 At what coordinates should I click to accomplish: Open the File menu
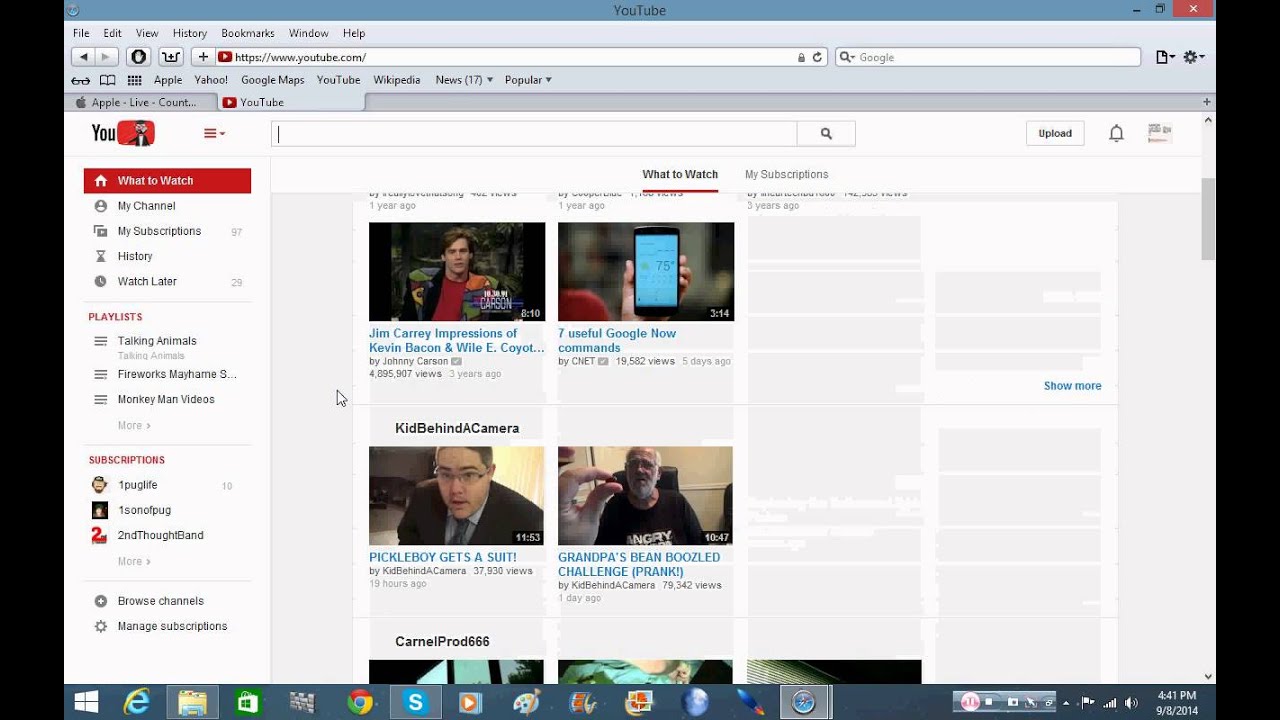(x=81, y=33)
